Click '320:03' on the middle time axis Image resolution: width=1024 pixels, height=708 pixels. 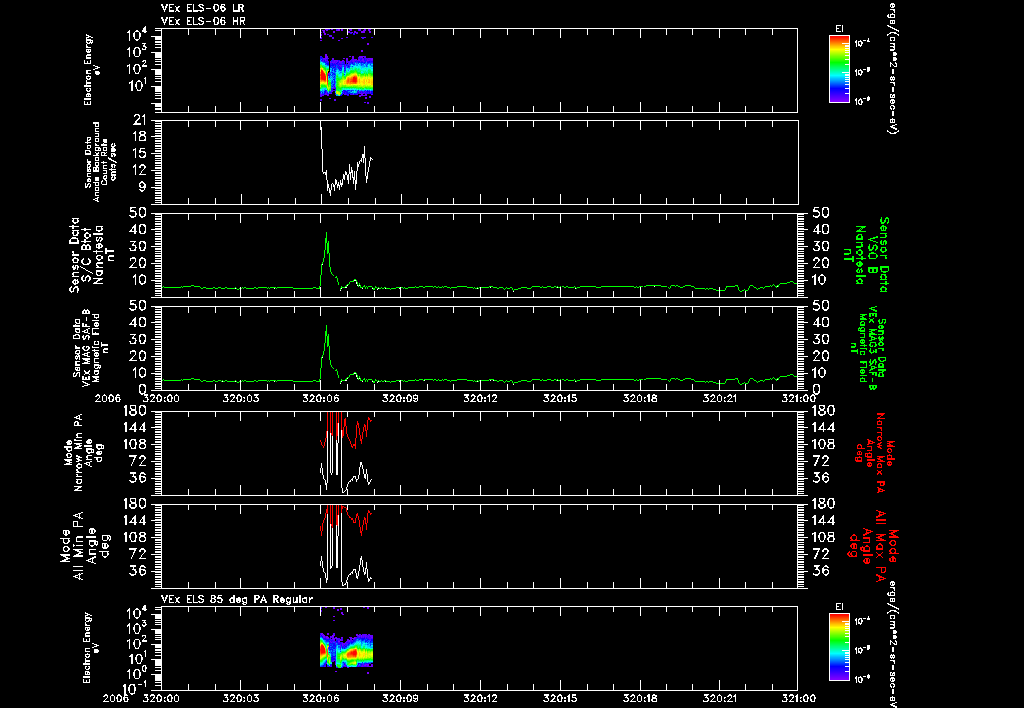(241, 397)
